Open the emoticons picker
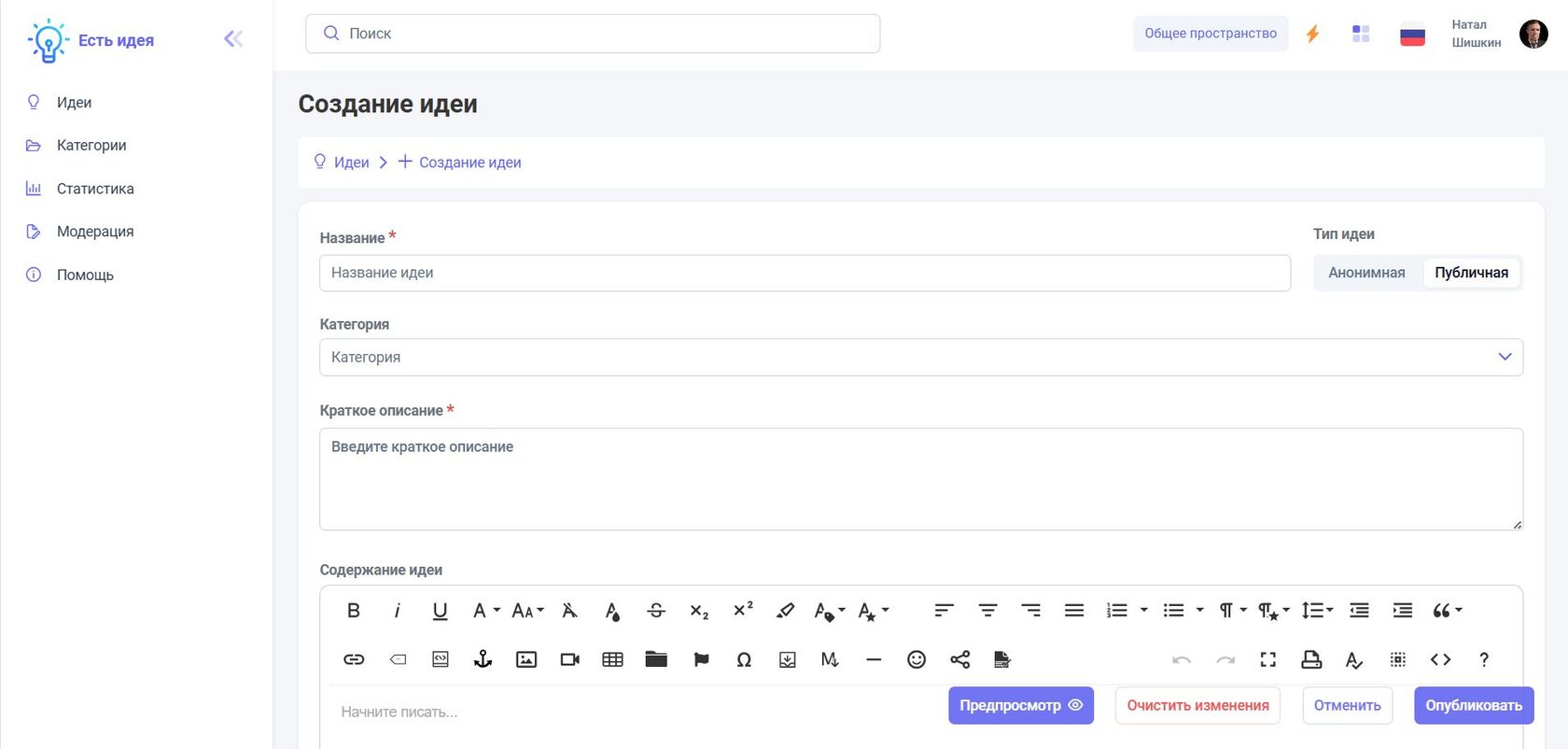 coord(917,659)
